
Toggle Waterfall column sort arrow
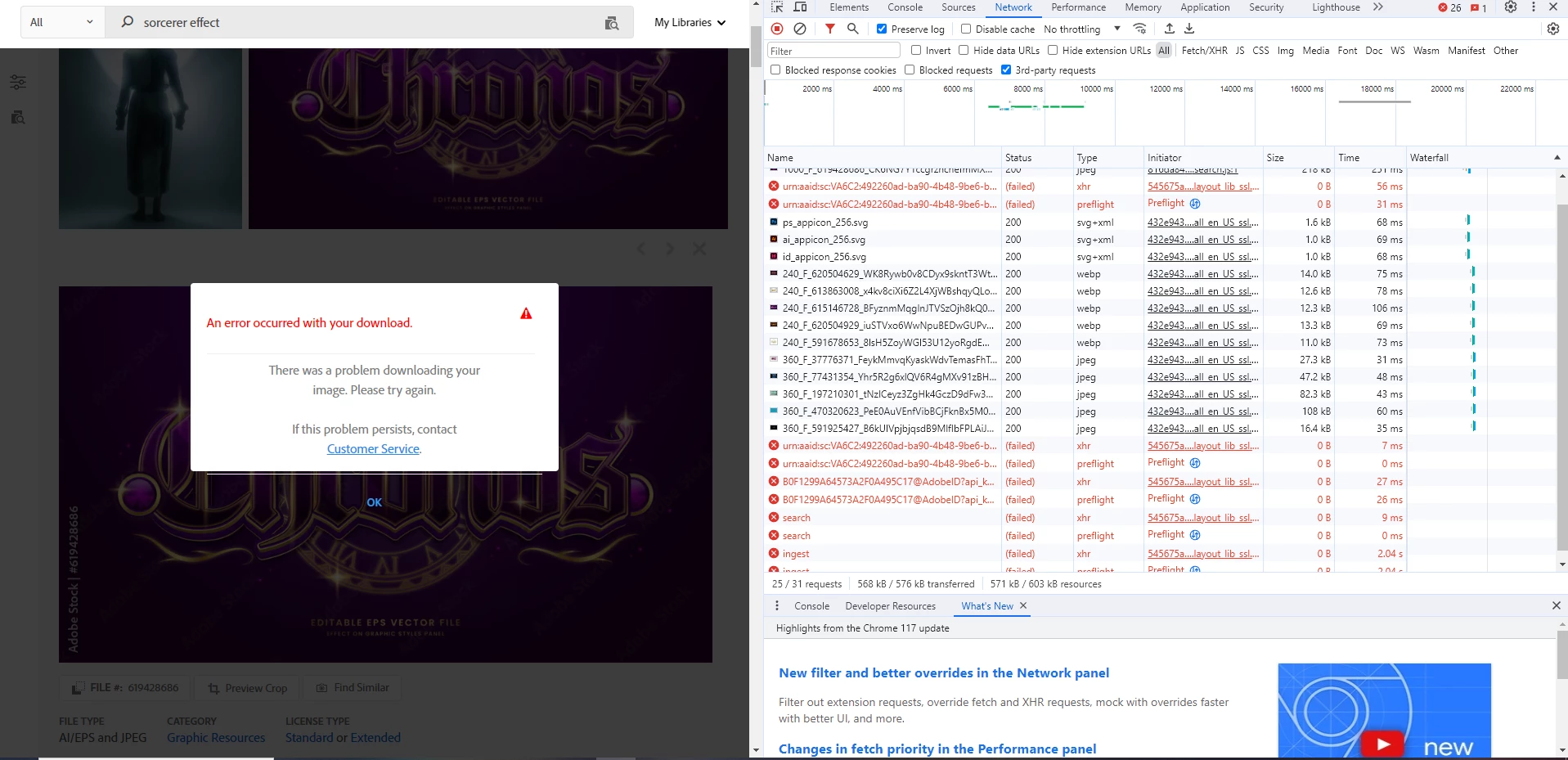(x=1557, y=157)
